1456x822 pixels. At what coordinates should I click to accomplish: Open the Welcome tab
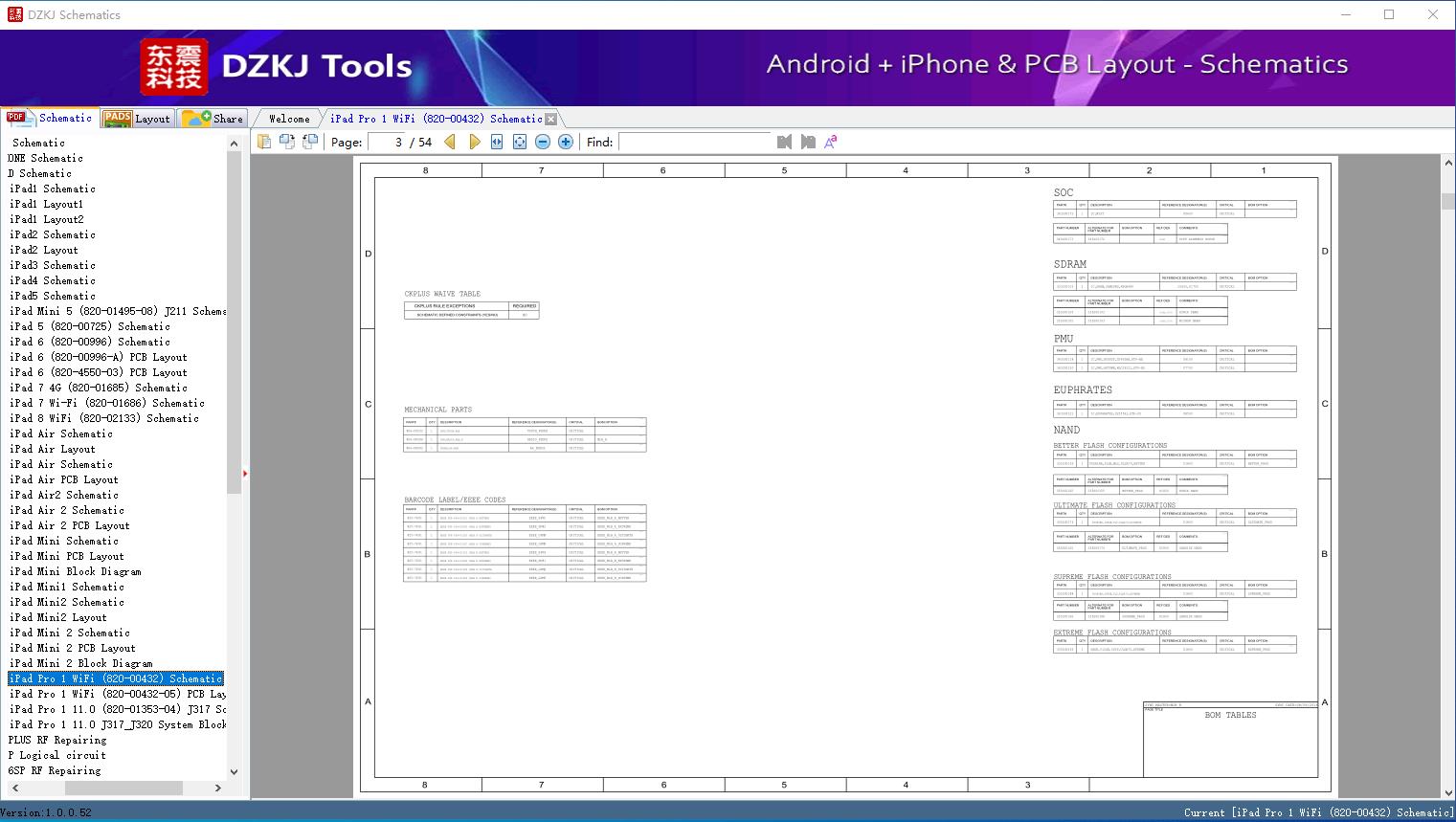[x=289, y=119]
